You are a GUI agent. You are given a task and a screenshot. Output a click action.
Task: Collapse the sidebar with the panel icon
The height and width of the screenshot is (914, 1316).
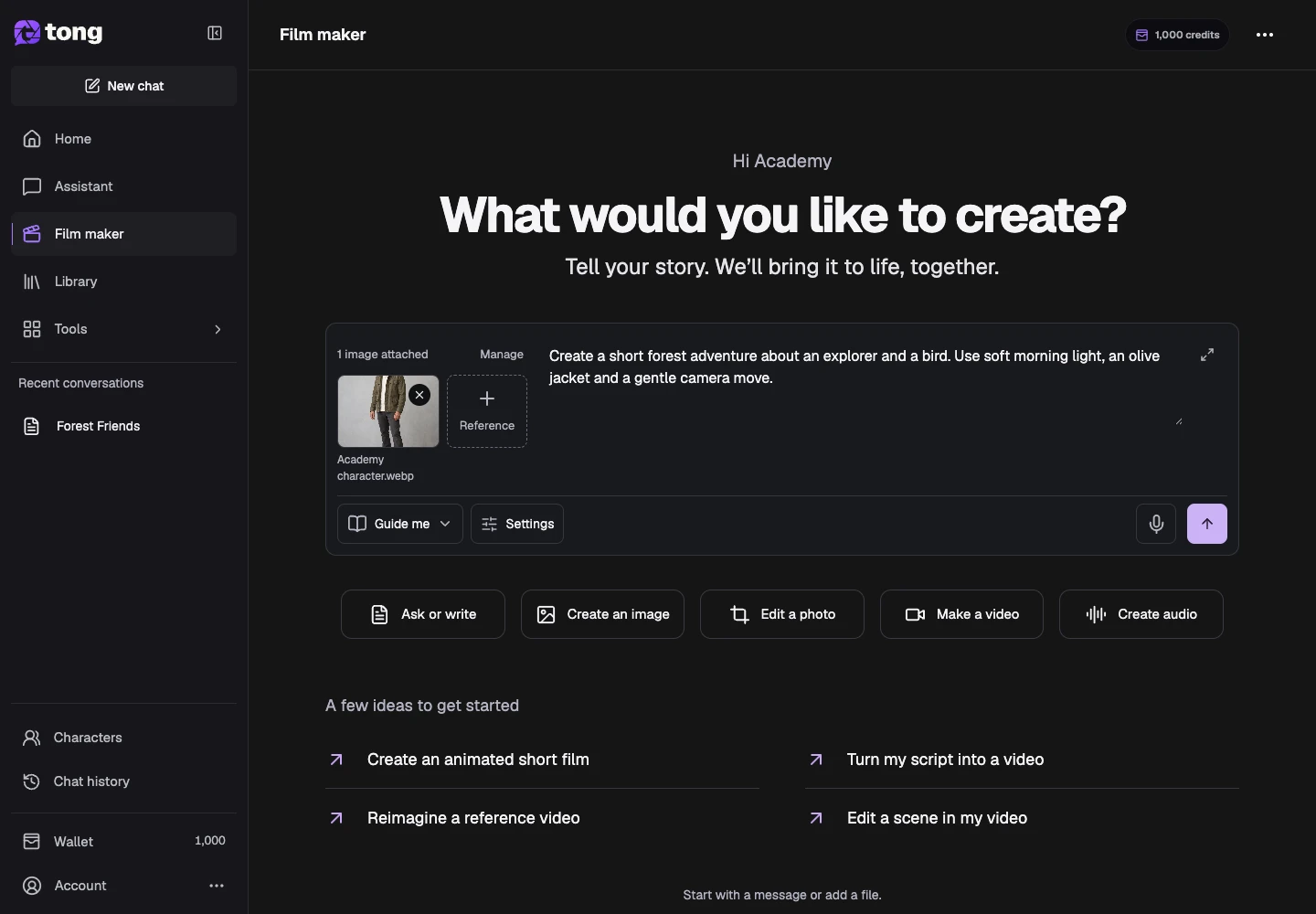pos(215,33)
